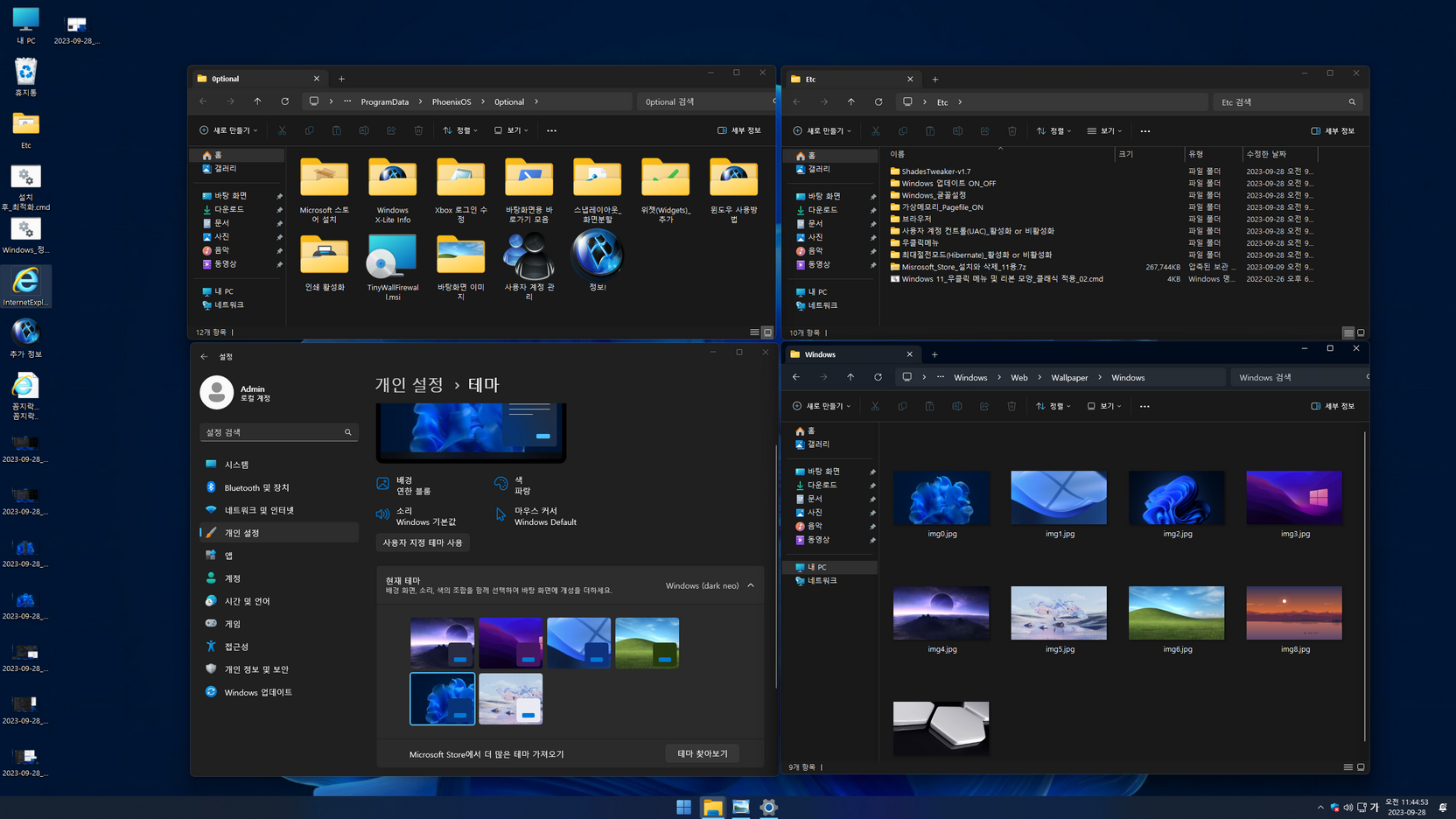This screenshot has width=1456, height=819.
Task: Open 색 파랑 color setting
Action: pos(513,486)
